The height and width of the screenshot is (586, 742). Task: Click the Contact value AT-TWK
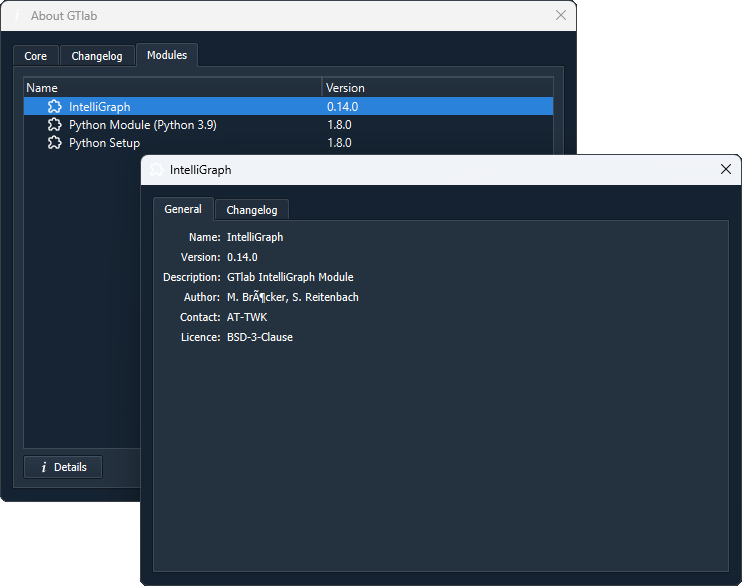click(x=247, y=317)
